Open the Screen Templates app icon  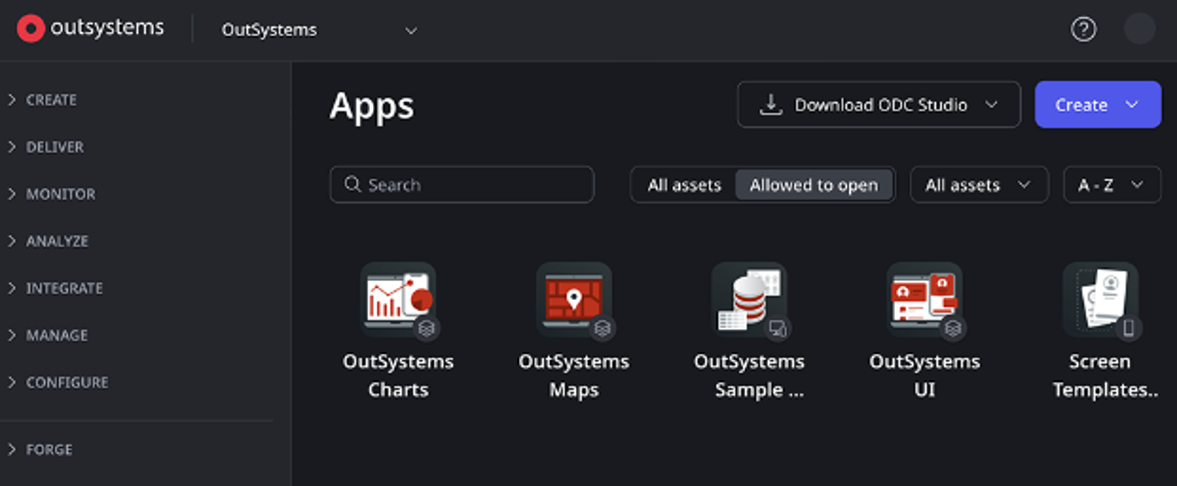[1100, 299]
